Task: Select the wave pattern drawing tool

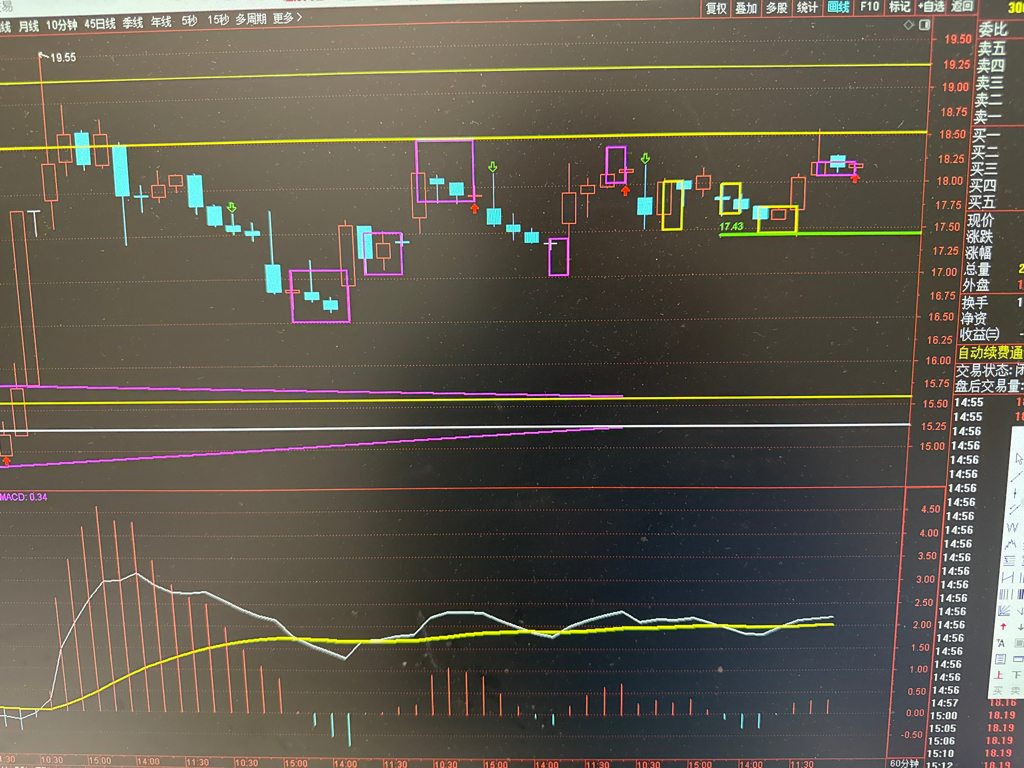Action: [x=1011, y=543]
